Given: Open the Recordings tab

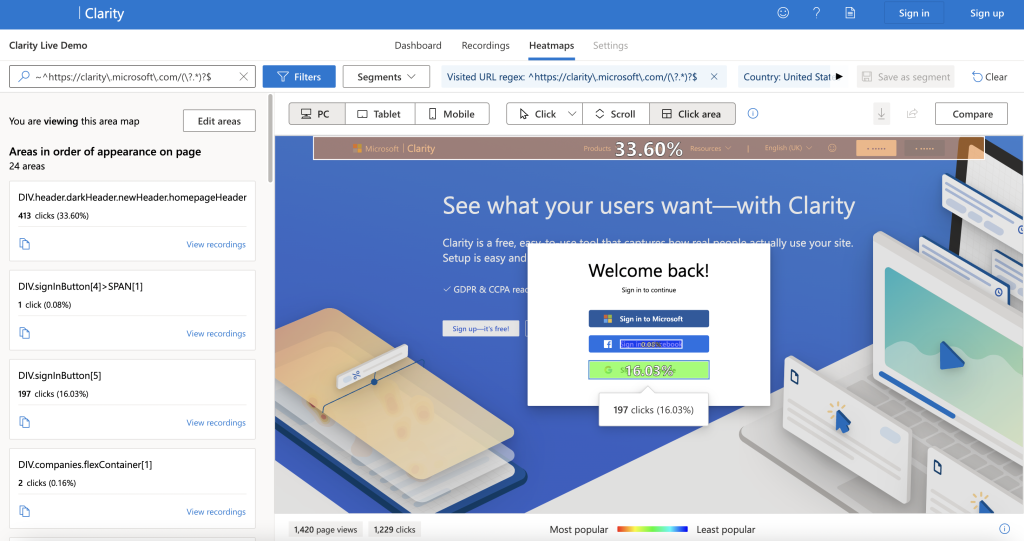Looking at the screenshot, I should pos(485,46).
